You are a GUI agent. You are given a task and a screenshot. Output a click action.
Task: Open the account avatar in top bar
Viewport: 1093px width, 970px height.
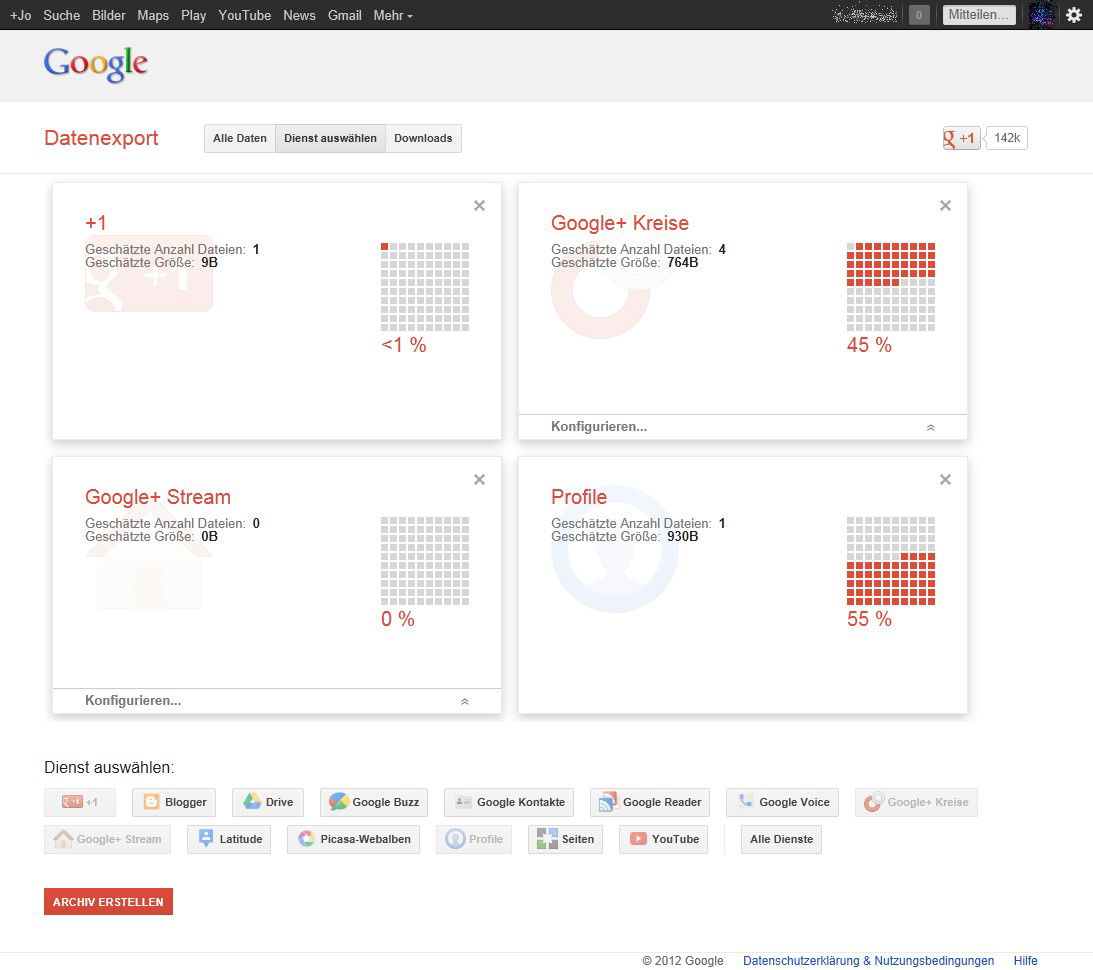[x=1043, y=15]
